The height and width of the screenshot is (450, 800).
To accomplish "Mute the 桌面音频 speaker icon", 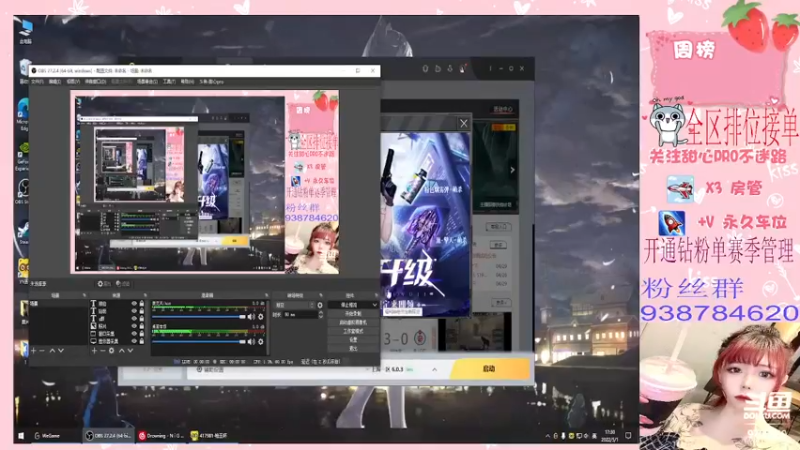I will [x=252, y=342].
